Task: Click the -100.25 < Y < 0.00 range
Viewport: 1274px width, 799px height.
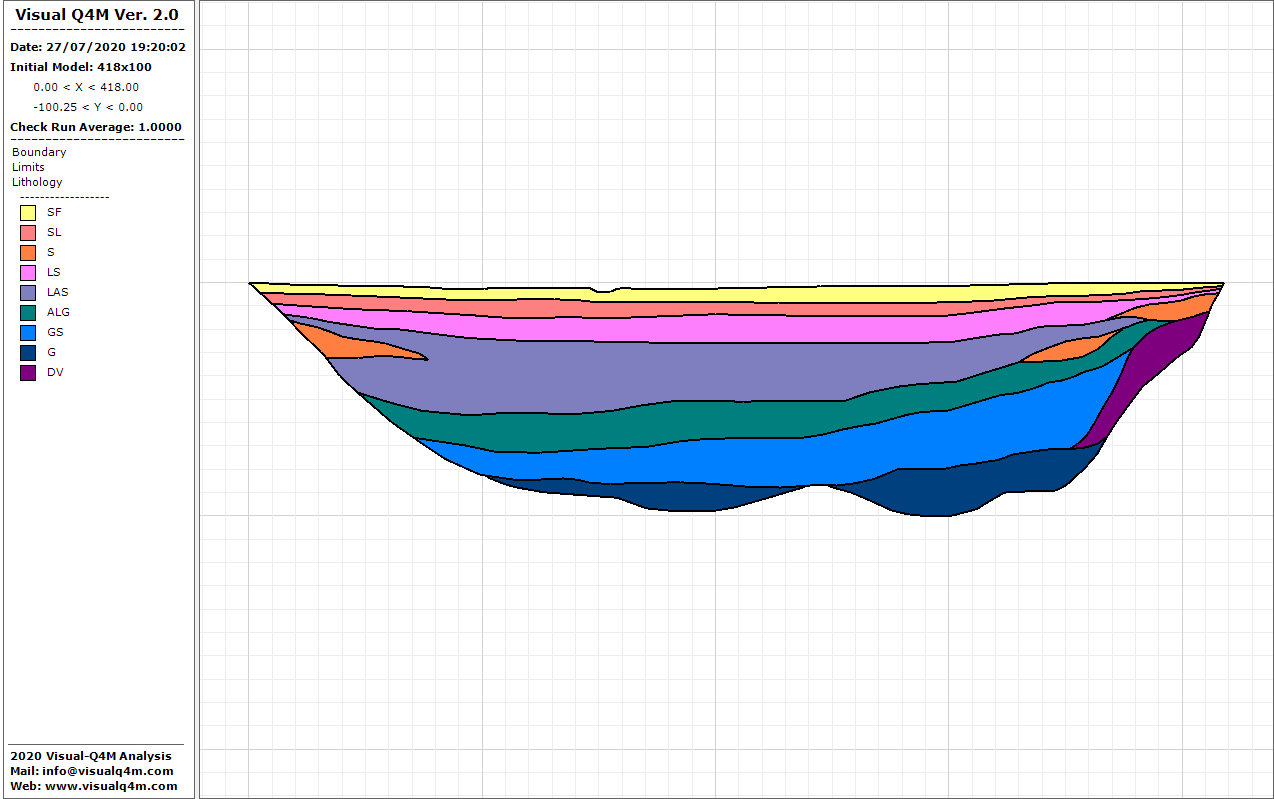Action: 88,107
